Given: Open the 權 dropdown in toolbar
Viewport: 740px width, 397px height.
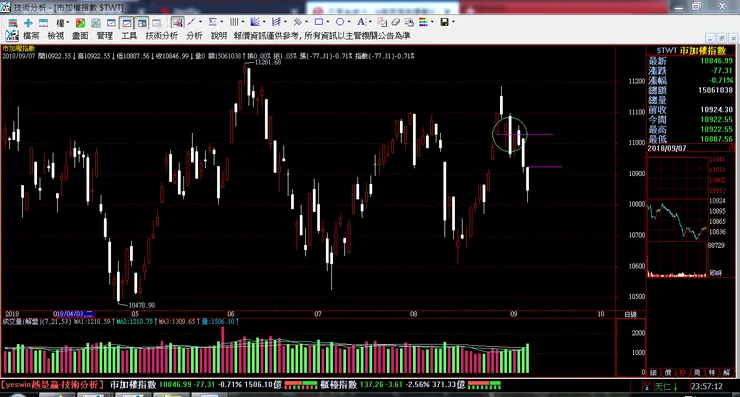Looking at the screenshot, I should 62,23.
